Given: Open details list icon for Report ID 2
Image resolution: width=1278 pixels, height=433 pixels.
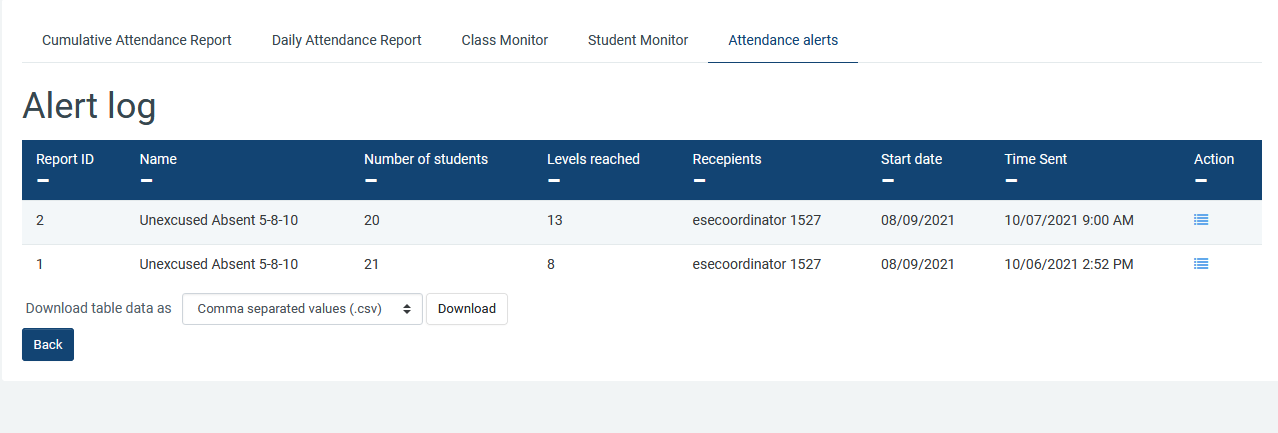Looking at the screenshot, I should click(x=1201, y=220).
